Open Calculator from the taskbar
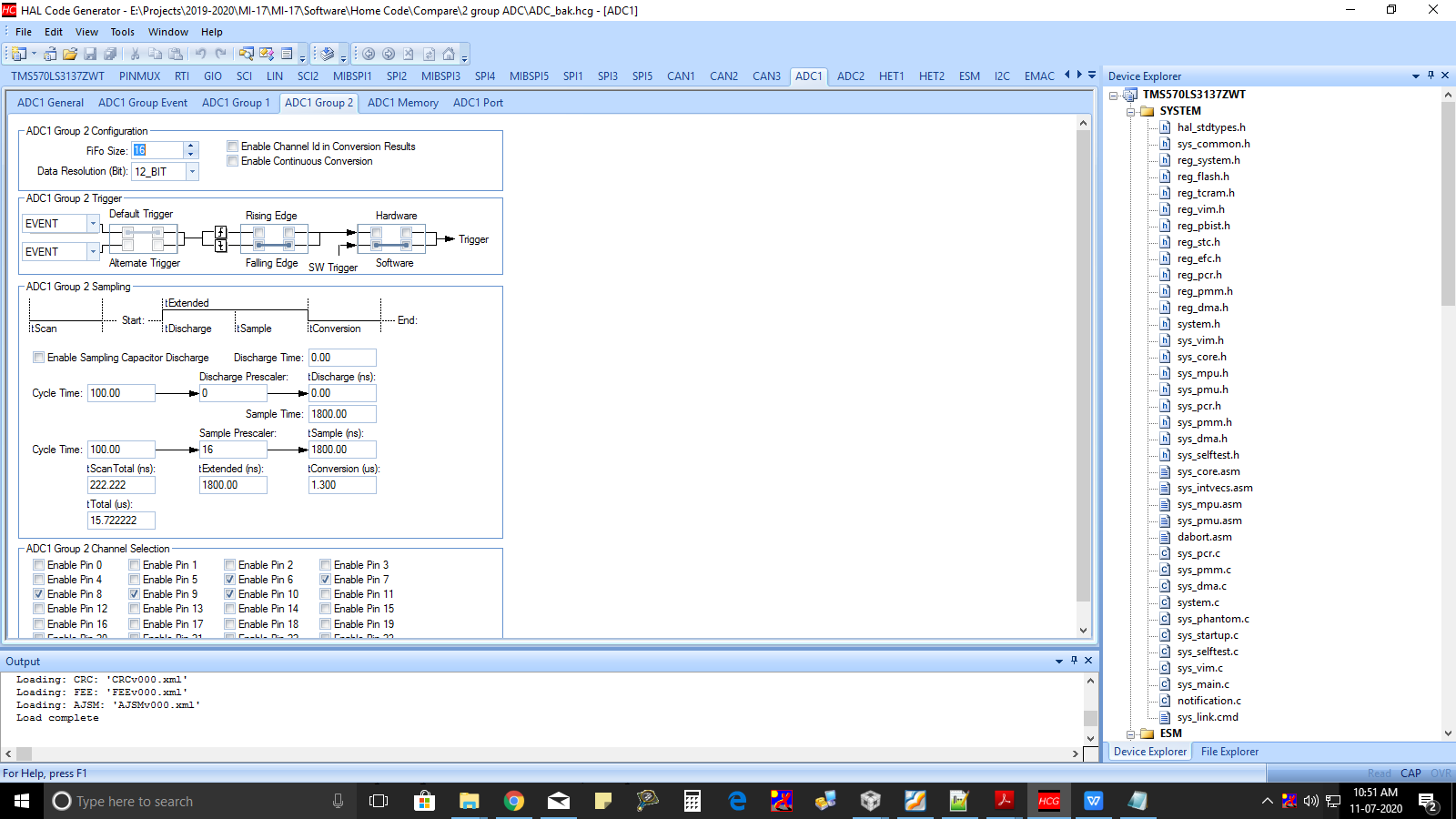Screen dimensions: 1456x819 (x=693, y=801)
